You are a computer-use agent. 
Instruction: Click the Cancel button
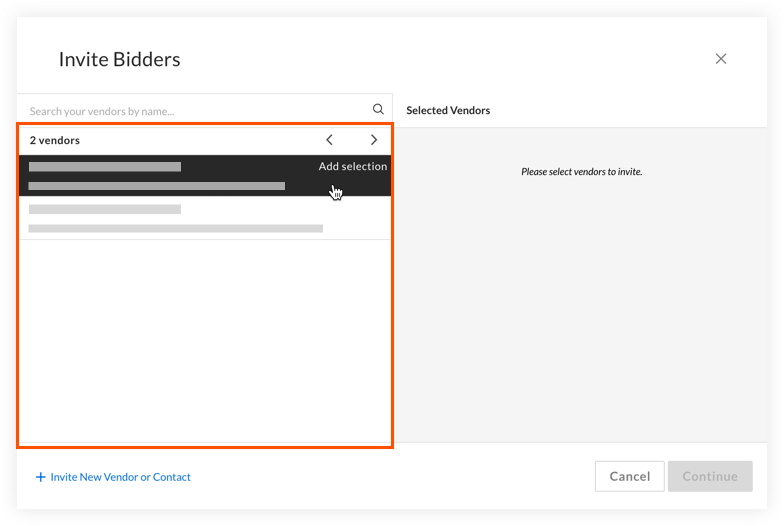click(x=630, y=476)
